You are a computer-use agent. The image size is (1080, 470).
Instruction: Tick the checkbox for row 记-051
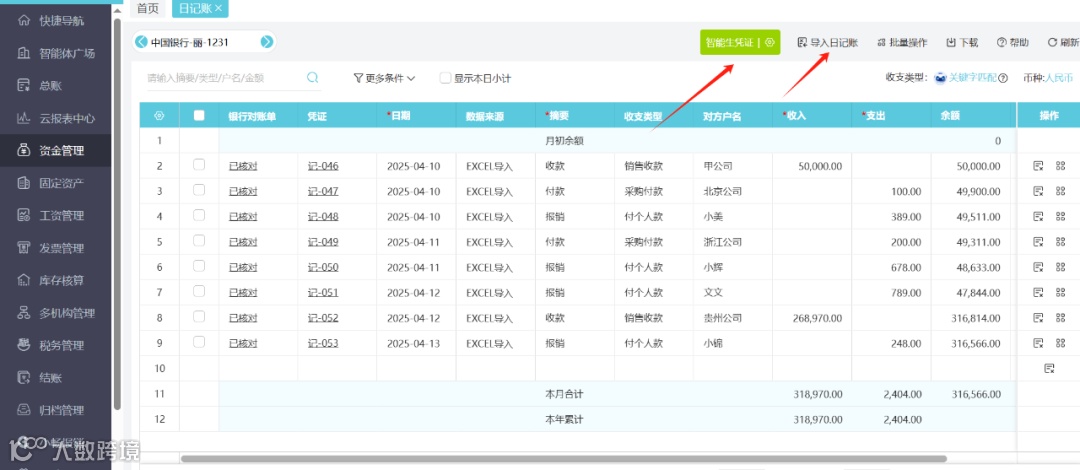199,291
